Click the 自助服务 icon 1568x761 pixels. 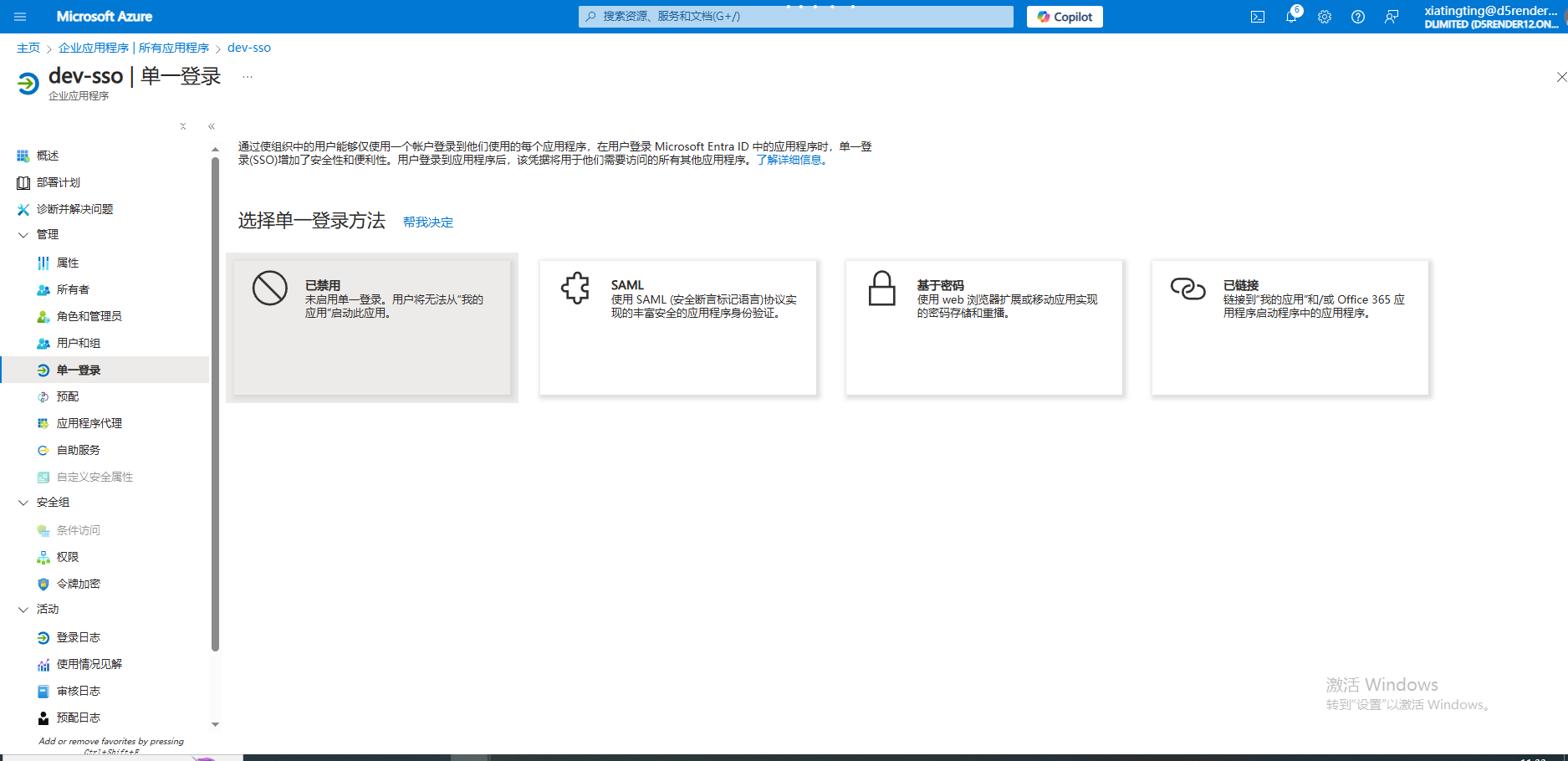(43, 451)
